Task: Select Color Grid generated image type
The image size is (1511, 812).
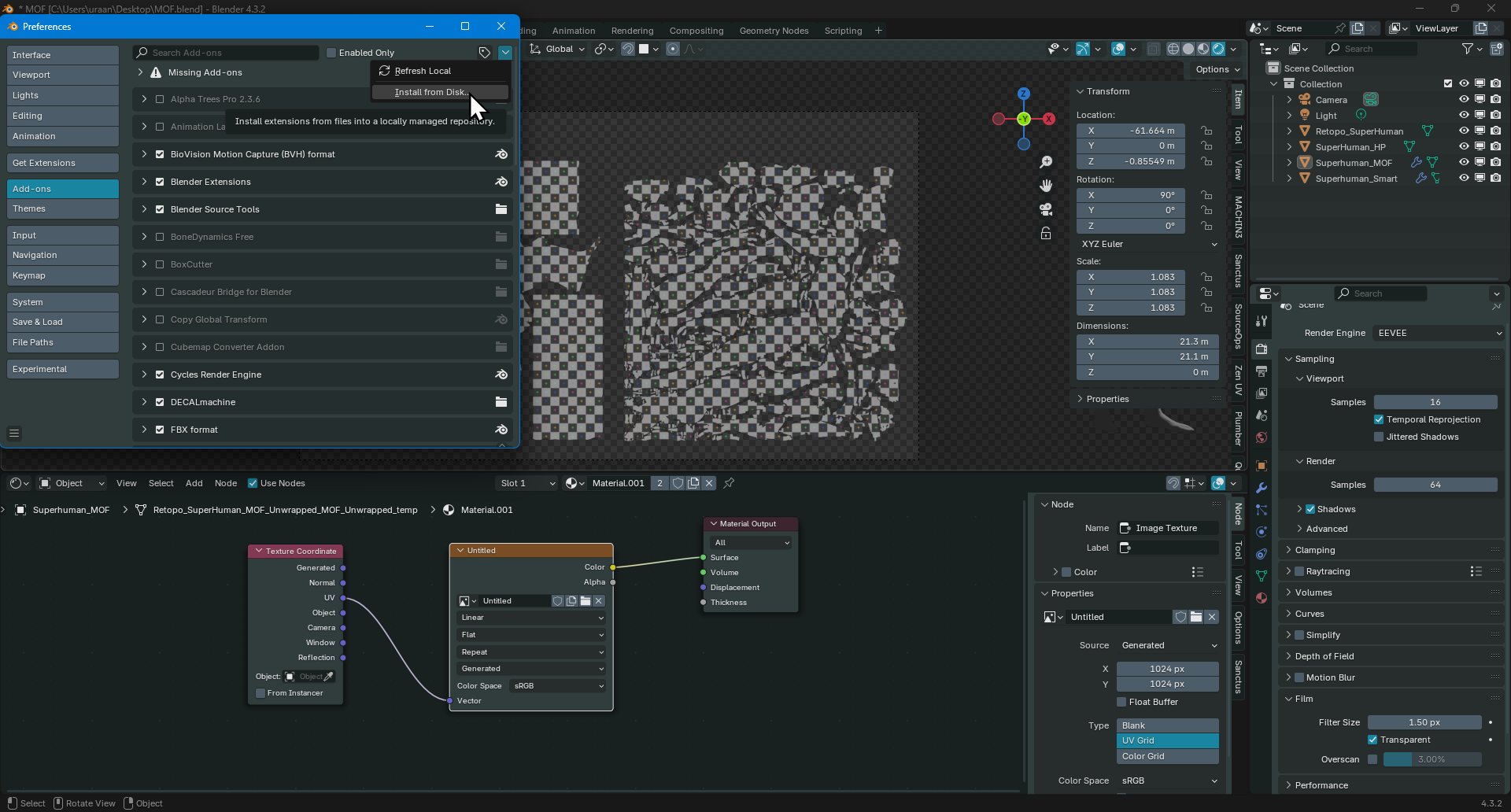Action: 1167,756
